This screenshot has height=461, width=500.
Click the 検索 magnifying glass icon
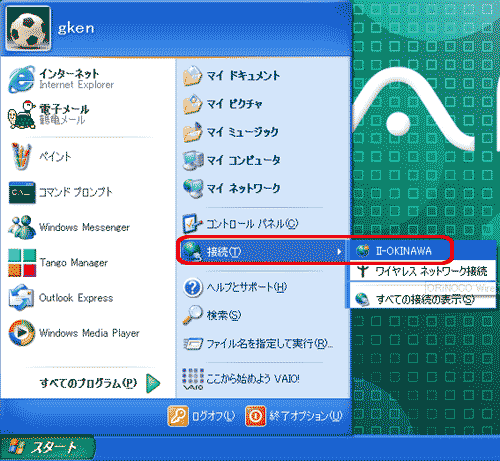pyautogui.click(x=192, y=315)
